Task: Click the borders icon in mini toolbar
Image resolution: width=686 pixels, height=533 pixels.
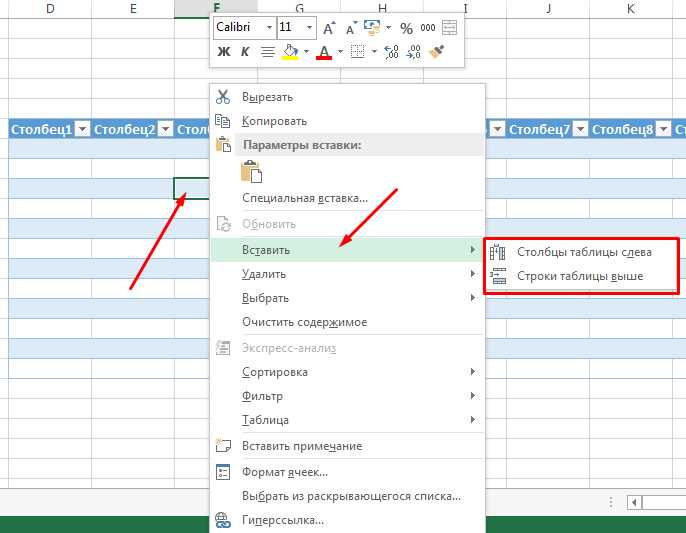Action: (x=357, y=52)
